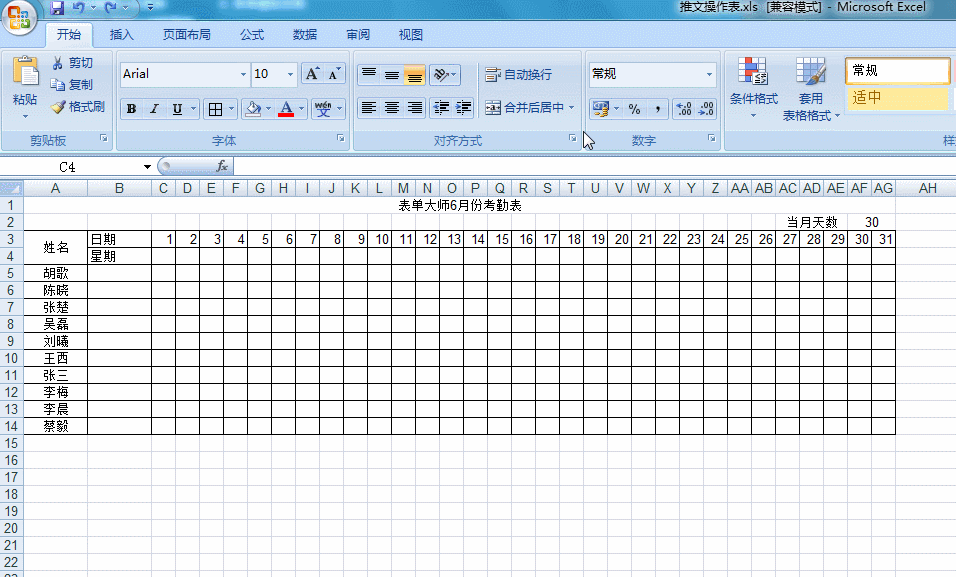Expand the borders dropdown arrow
The width and height of the screenshot is (956, 577).
tap(231, 109)
